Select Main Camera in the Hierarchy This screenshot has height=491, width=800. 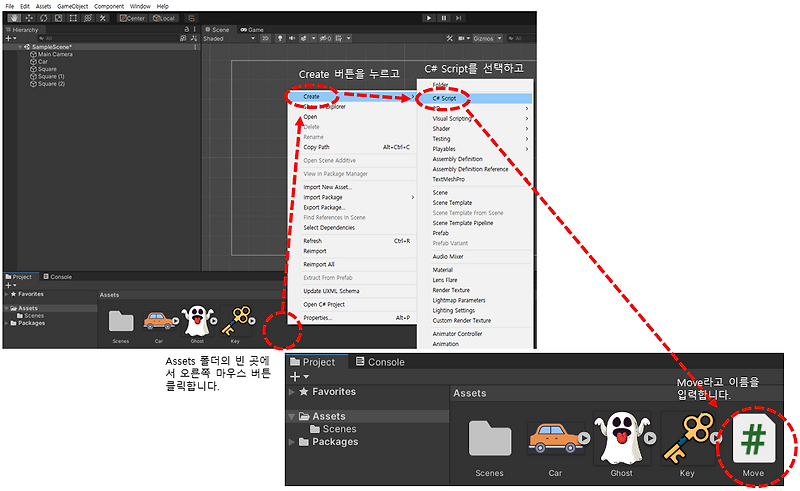click(x=55, y=54)
